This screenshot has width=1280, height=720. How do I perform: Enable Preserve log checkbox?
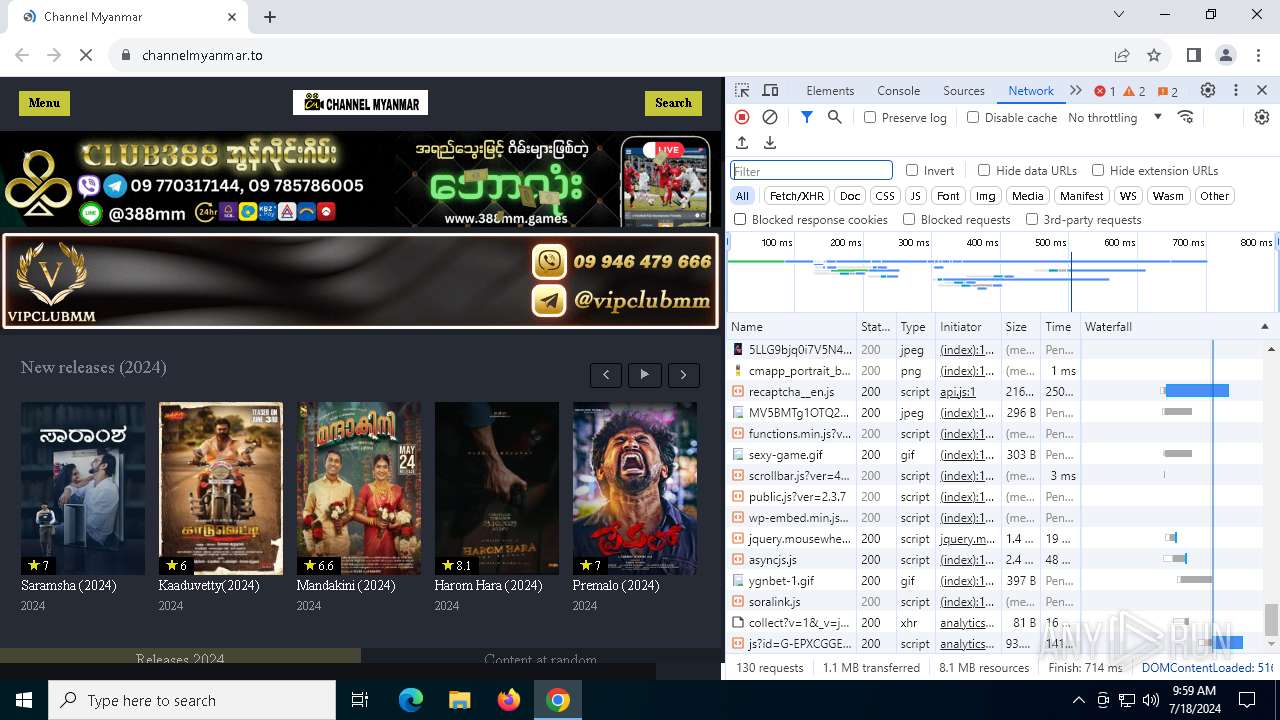coord(870,117)
